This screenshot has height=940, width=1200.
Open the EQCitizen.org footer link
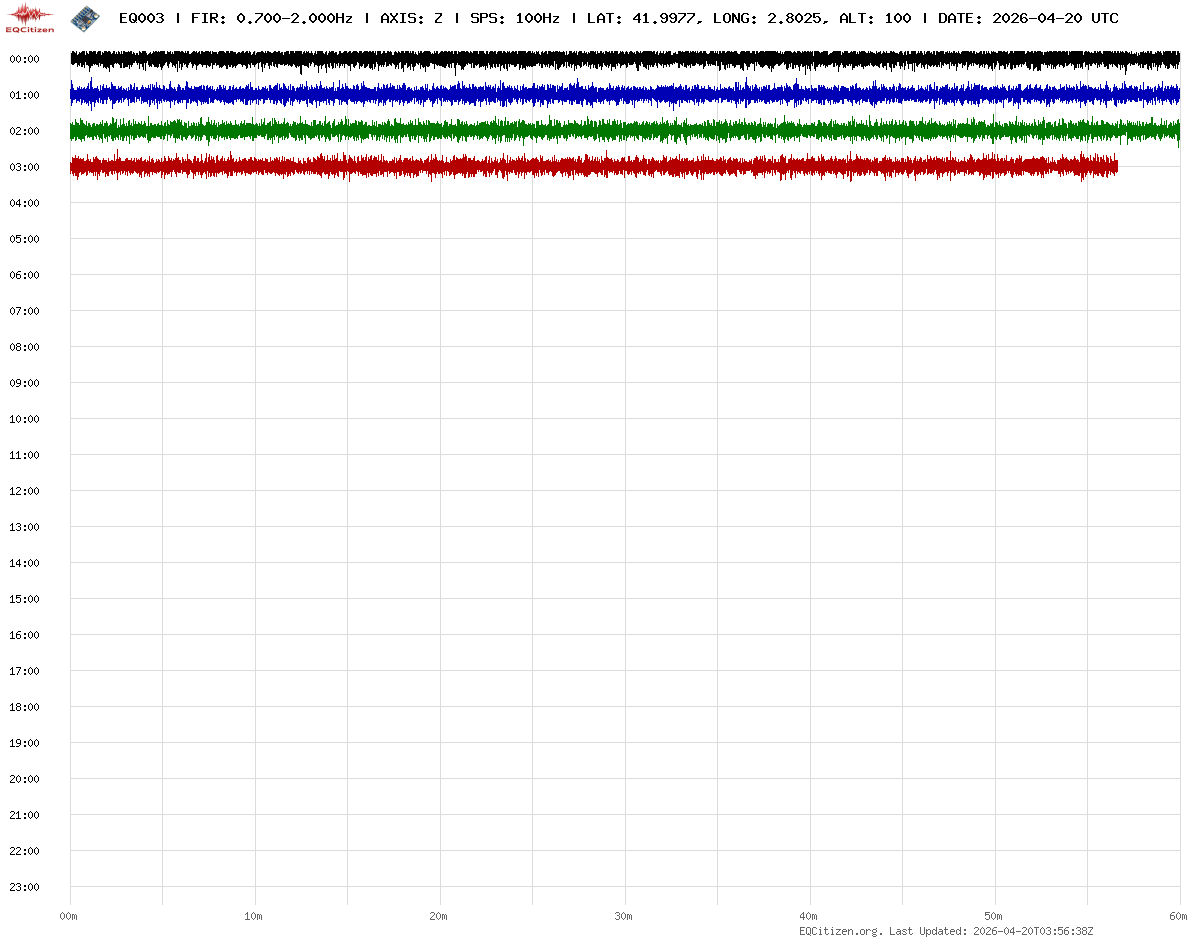click(840, 931)
